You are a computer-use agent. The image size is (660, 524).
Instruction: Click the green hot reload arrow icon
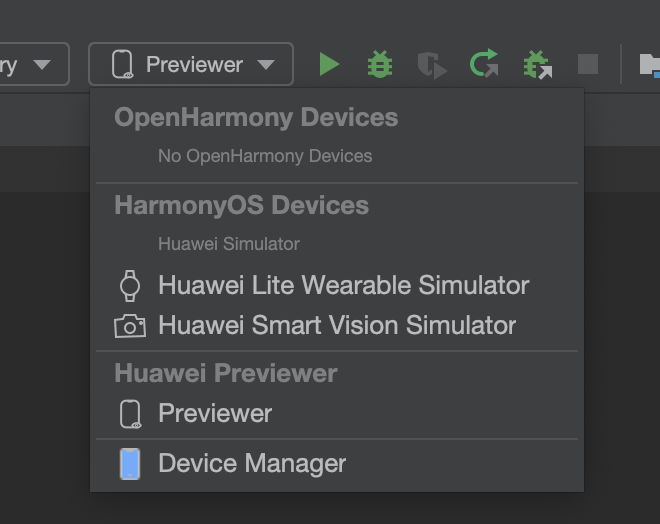click(x=484, y=65)
